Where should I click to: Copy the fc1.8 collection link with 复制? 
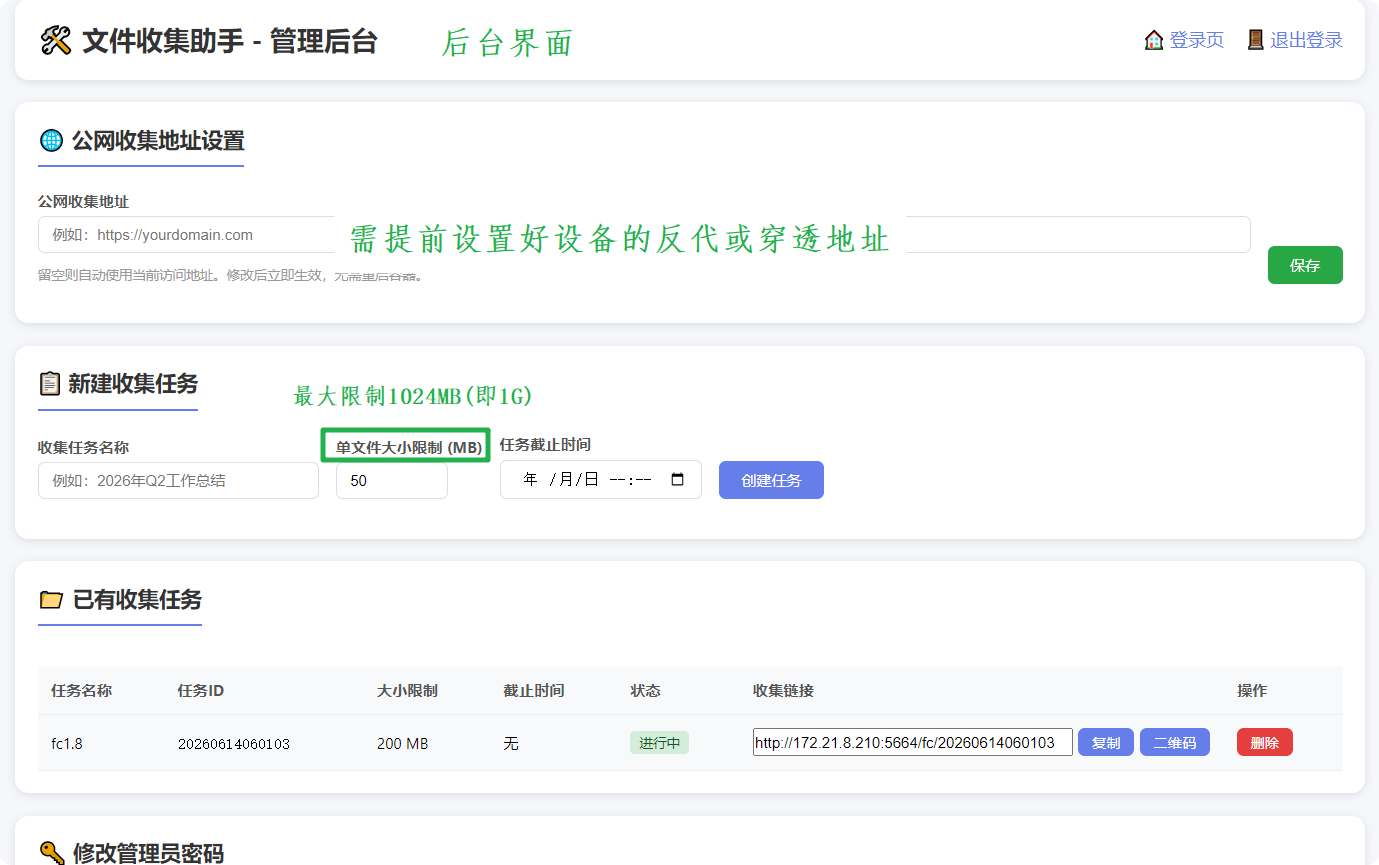1106,742
